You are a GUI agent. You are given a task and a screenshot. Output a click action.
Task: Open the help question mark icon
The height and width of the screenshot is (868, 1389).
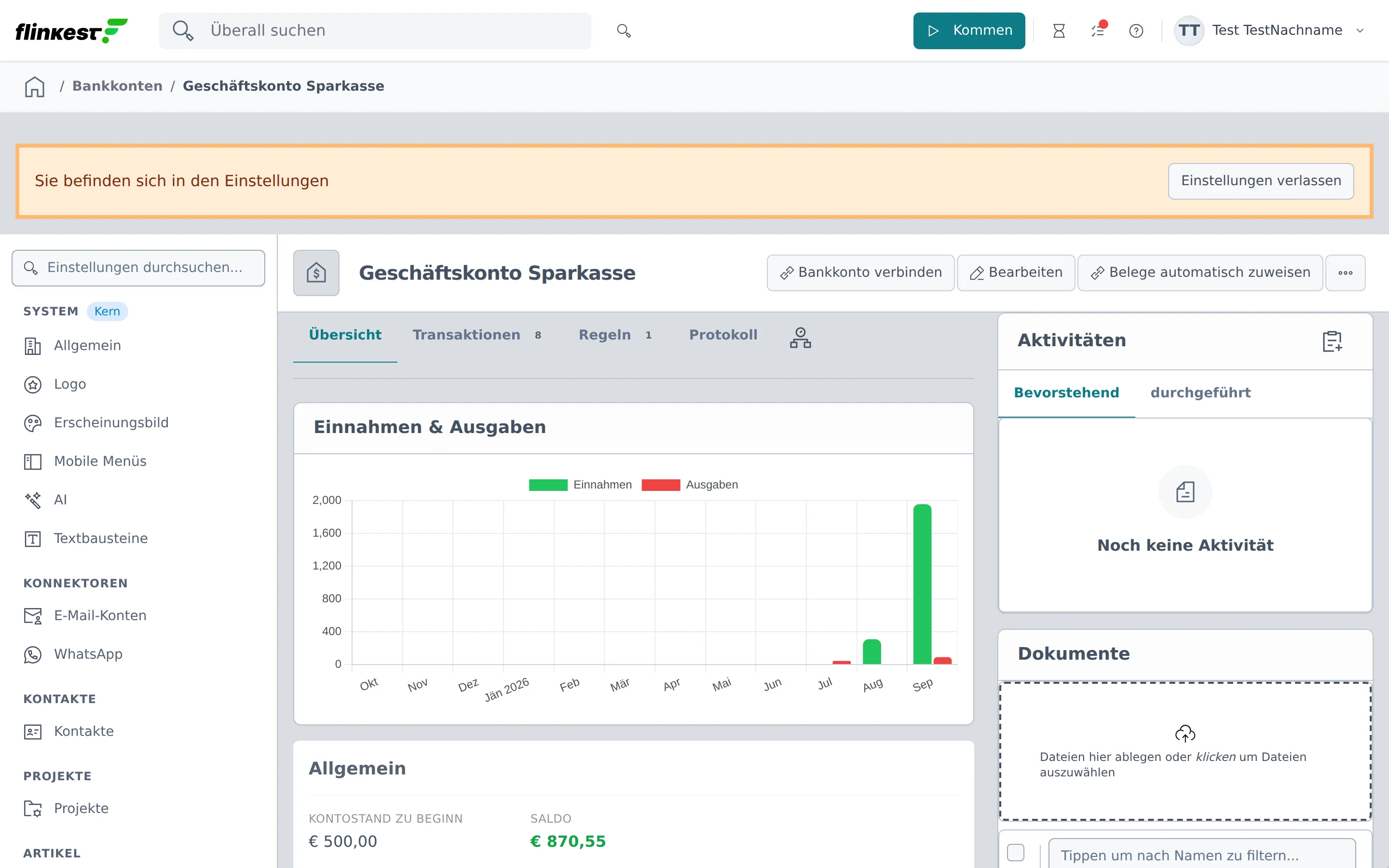(1136, 30)
